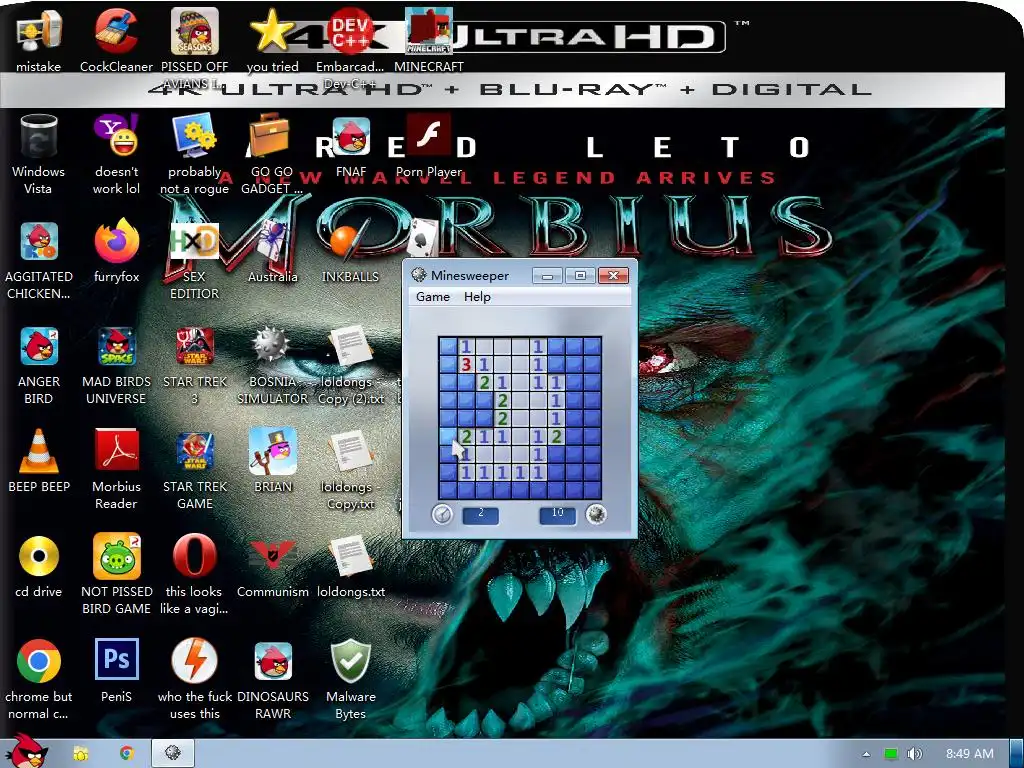Click the Show desktop strip on taskbar
This screenshot has width=1024, height=768.
(1016, 754)
